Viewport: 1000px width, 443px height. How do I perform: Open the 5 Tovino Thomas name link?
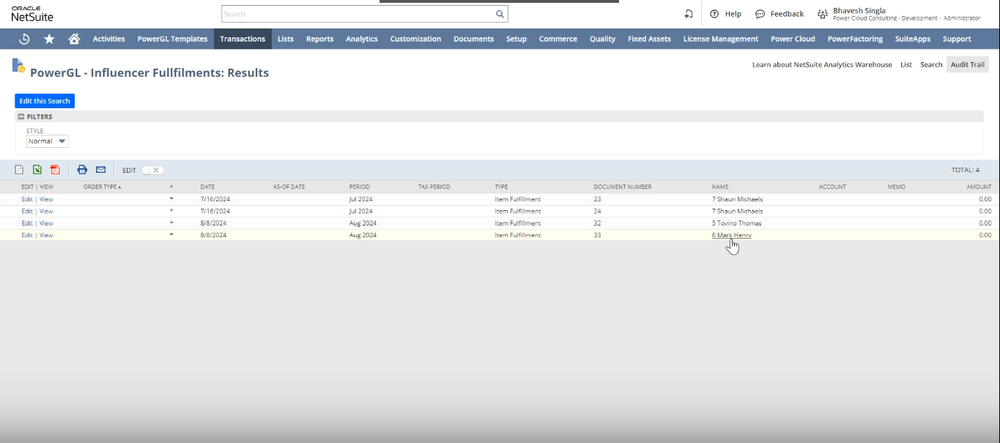coord(737,223)
